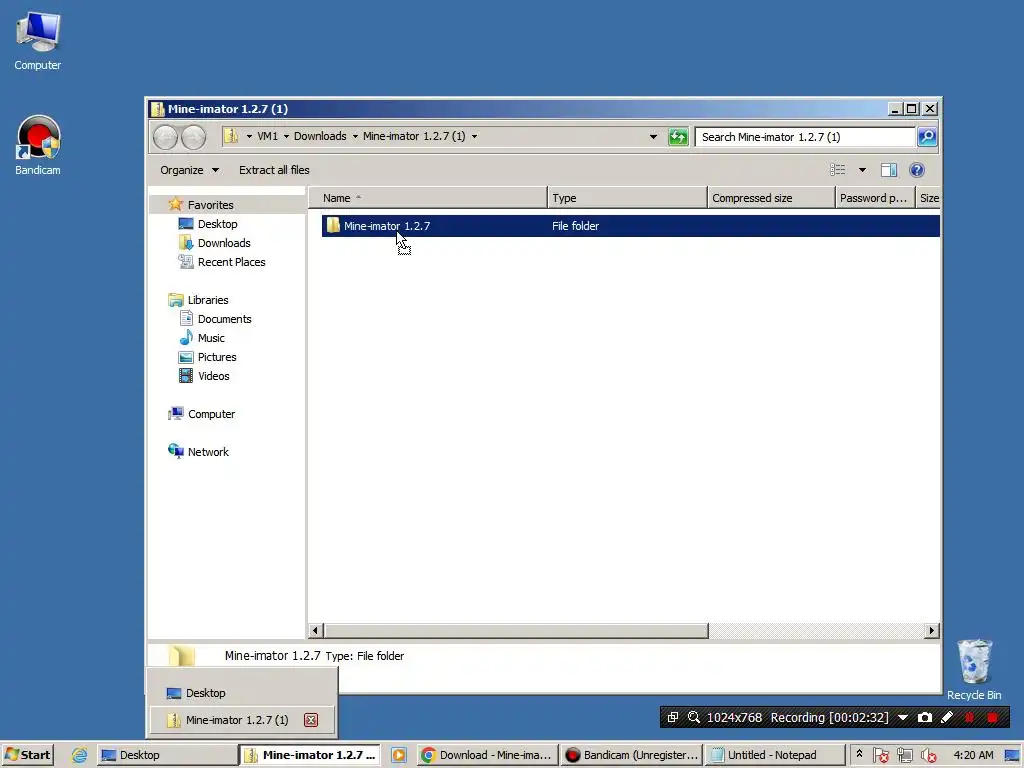Image resolution: width=1024 pixels, height=768 pixels.
Task: Click network tray icon
Action: coord(904,755)
